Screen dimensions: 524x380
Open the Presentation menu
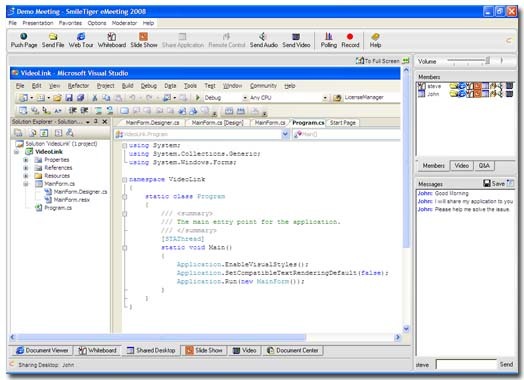(x=38, y=23)
